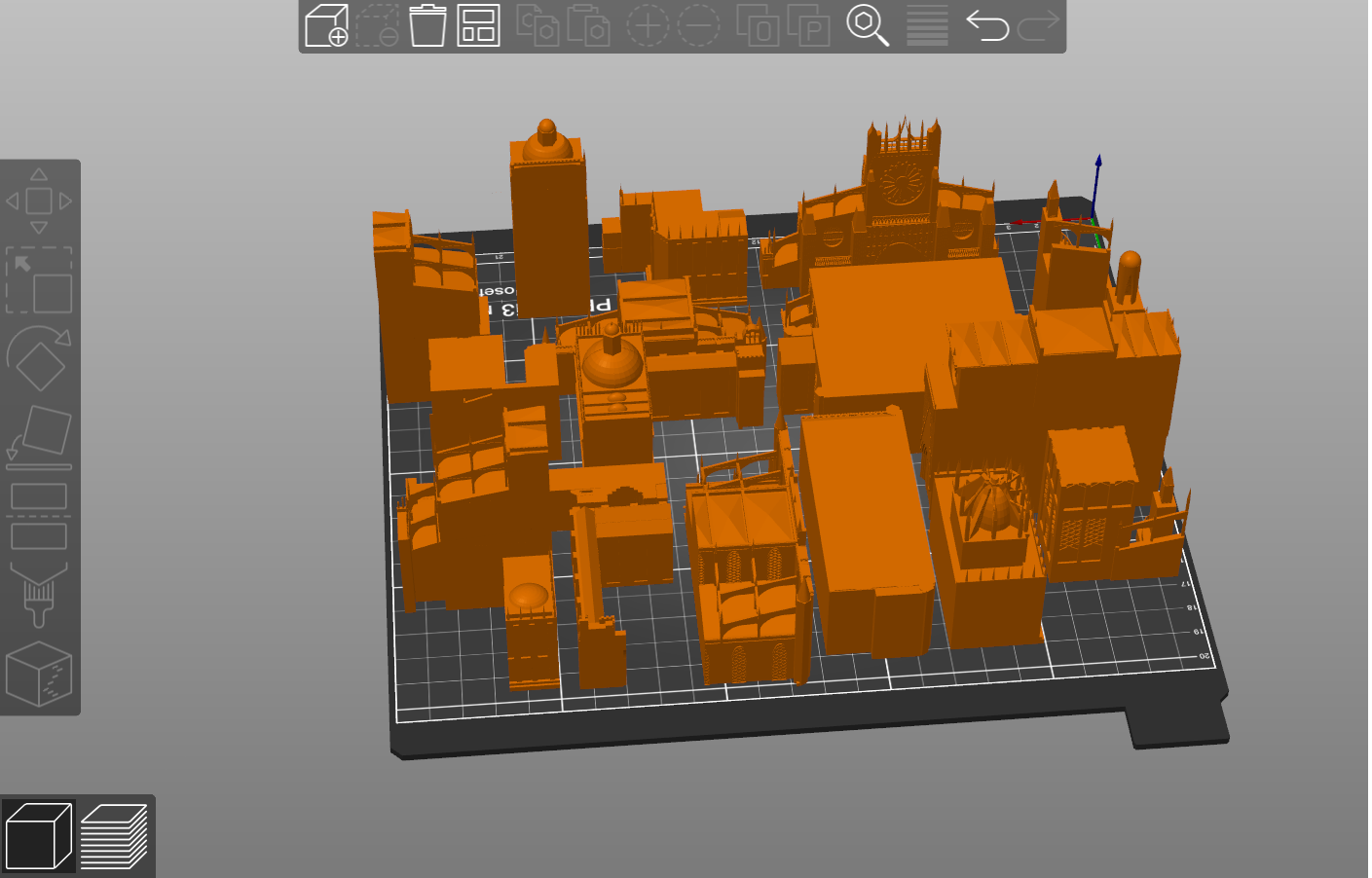
Task: Switch to 3D editor view
Action: coord(39,835)
